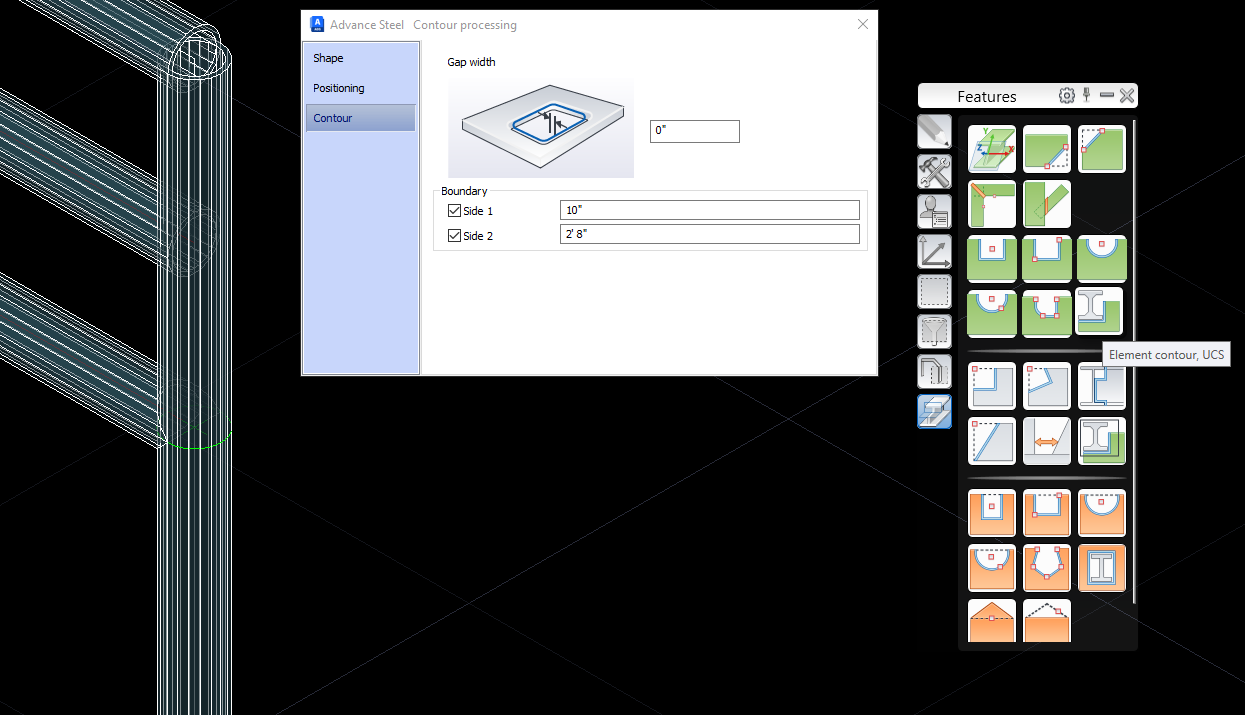This screenshot has height=715, width=1245.
Task: Click the user properties icon in Features sidebar
Action: [934, 211]
